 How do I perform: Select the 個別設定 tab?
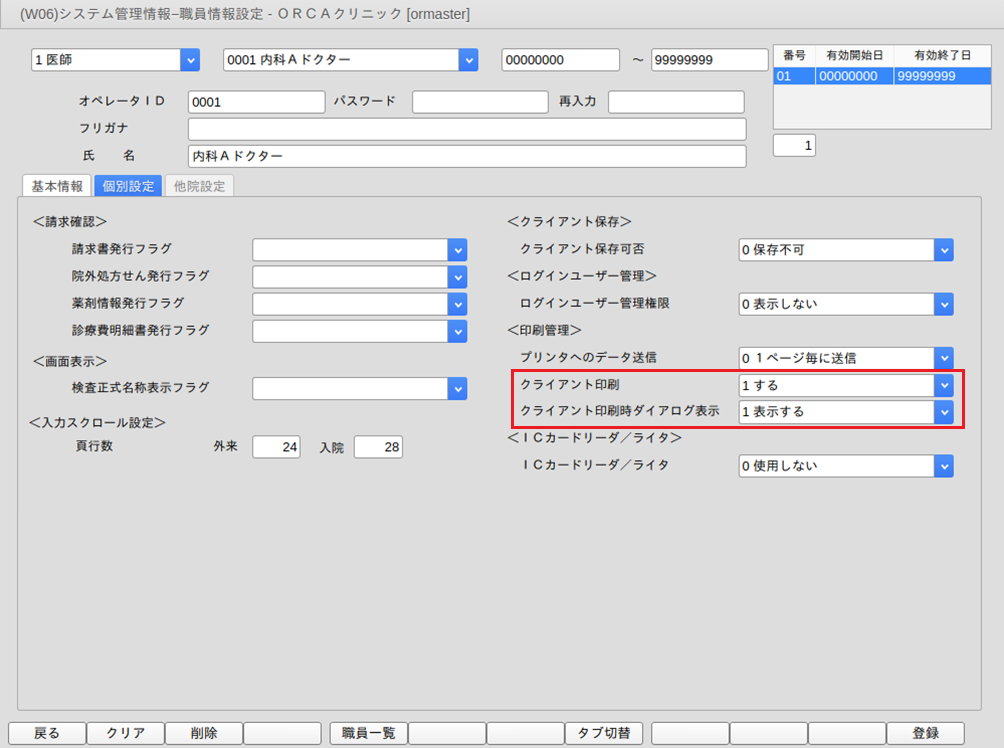tap(128, 186)
